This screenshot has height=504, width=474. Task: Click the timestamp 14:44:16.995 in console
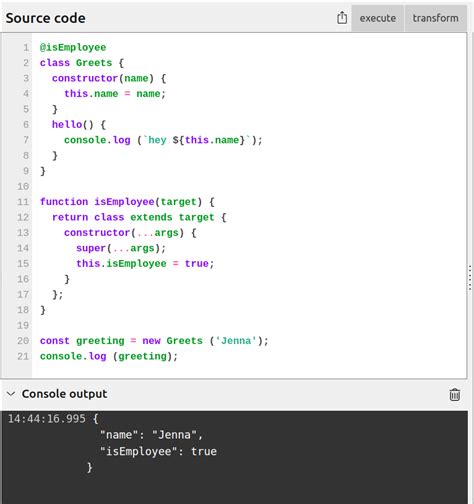pos(47,419)
